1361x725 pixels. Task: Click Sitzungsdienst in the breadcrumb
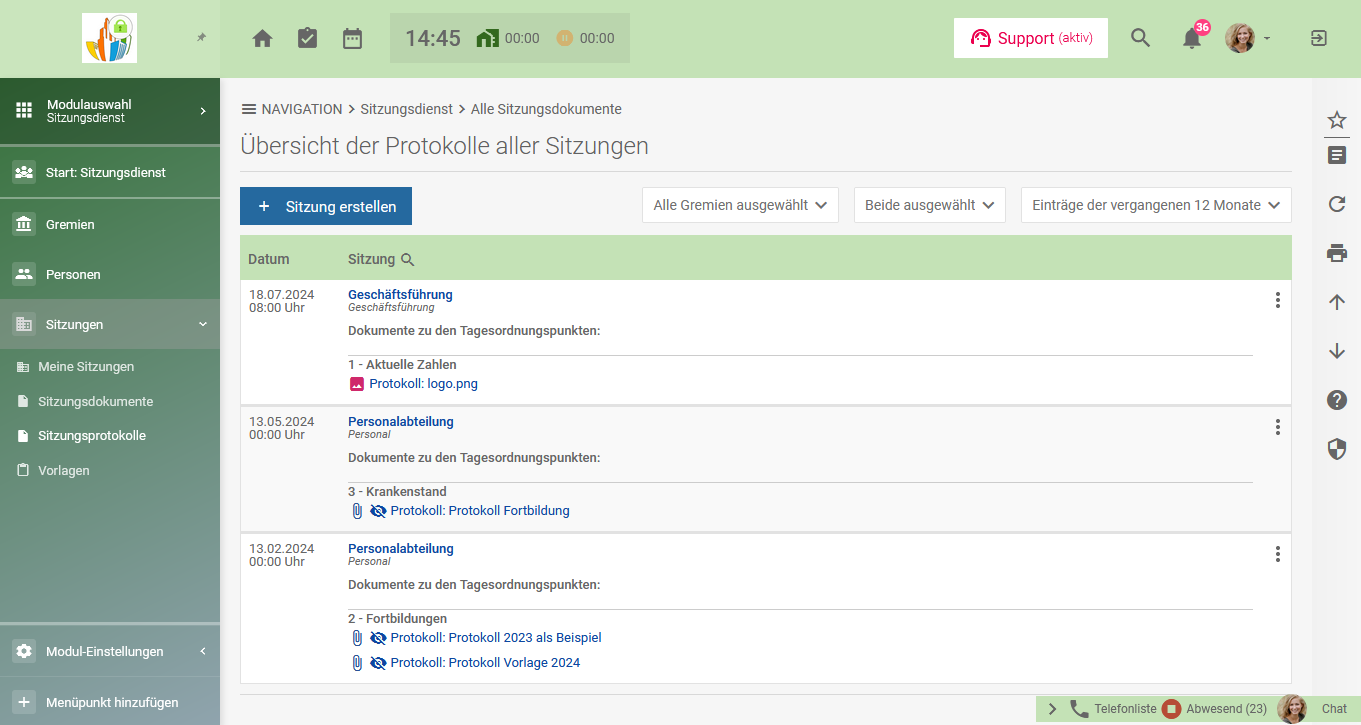point(407,109)
